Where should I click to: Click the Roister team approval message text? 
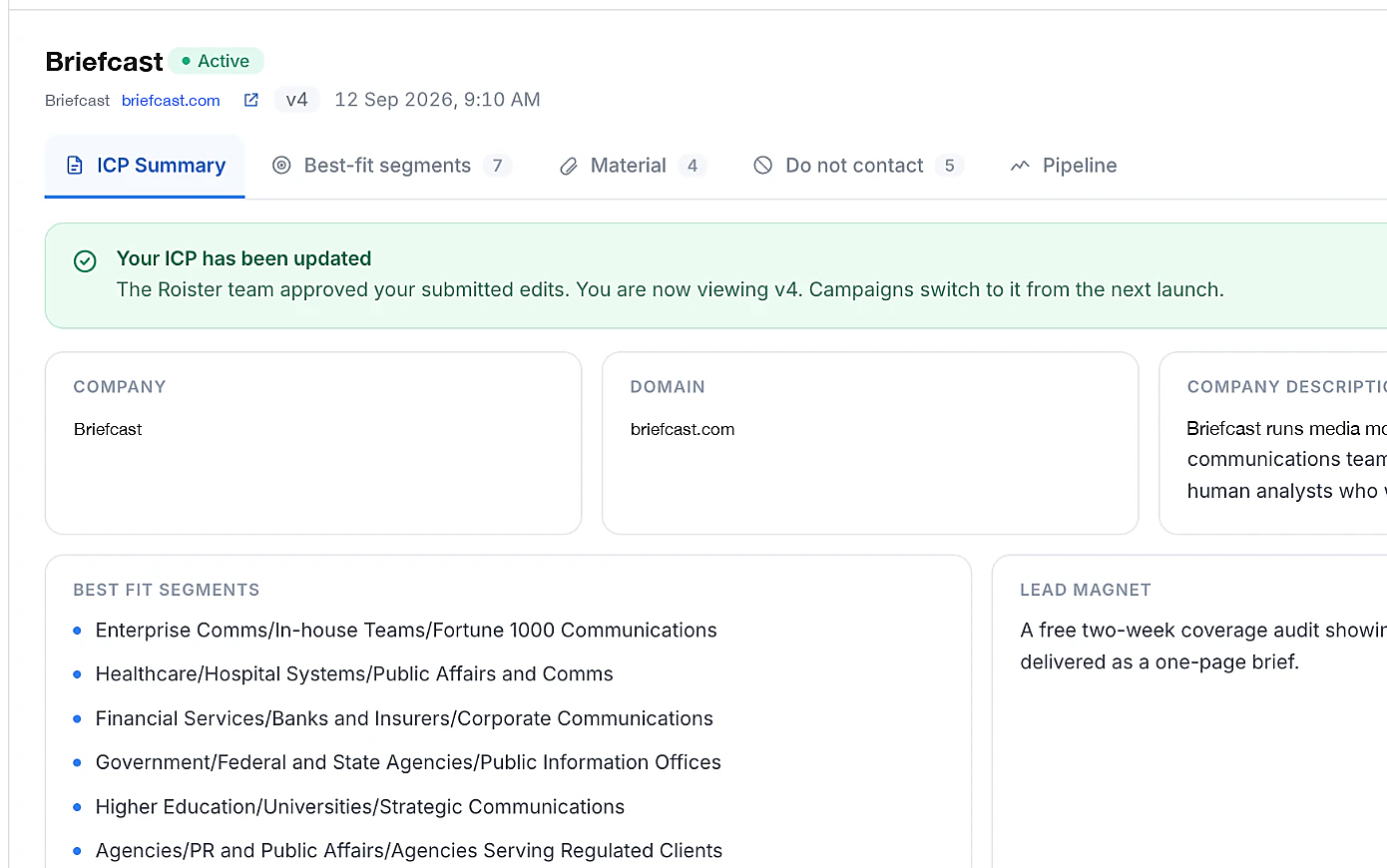pos(671,289)
